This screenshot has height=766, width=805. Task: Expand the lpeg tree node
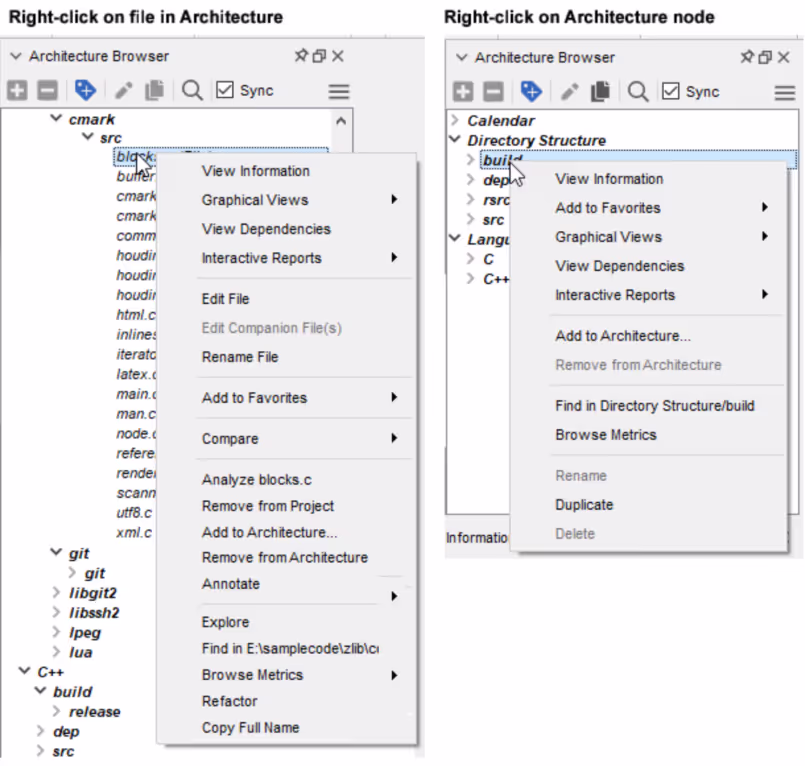pos(56,632)
